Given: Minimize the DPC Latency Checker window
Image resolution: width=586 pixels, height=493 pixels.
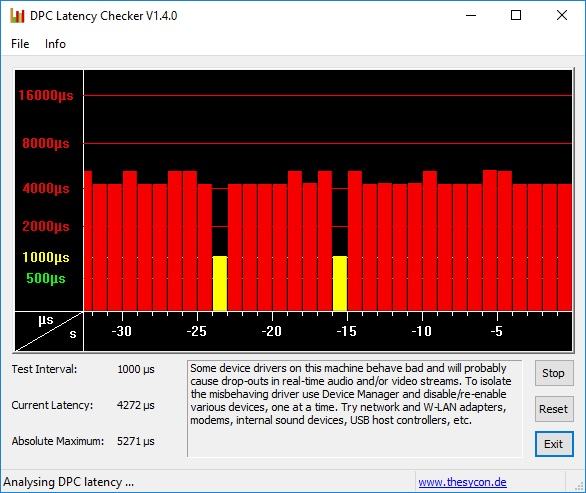Looking at the screenshot, I should coord(471,15).
